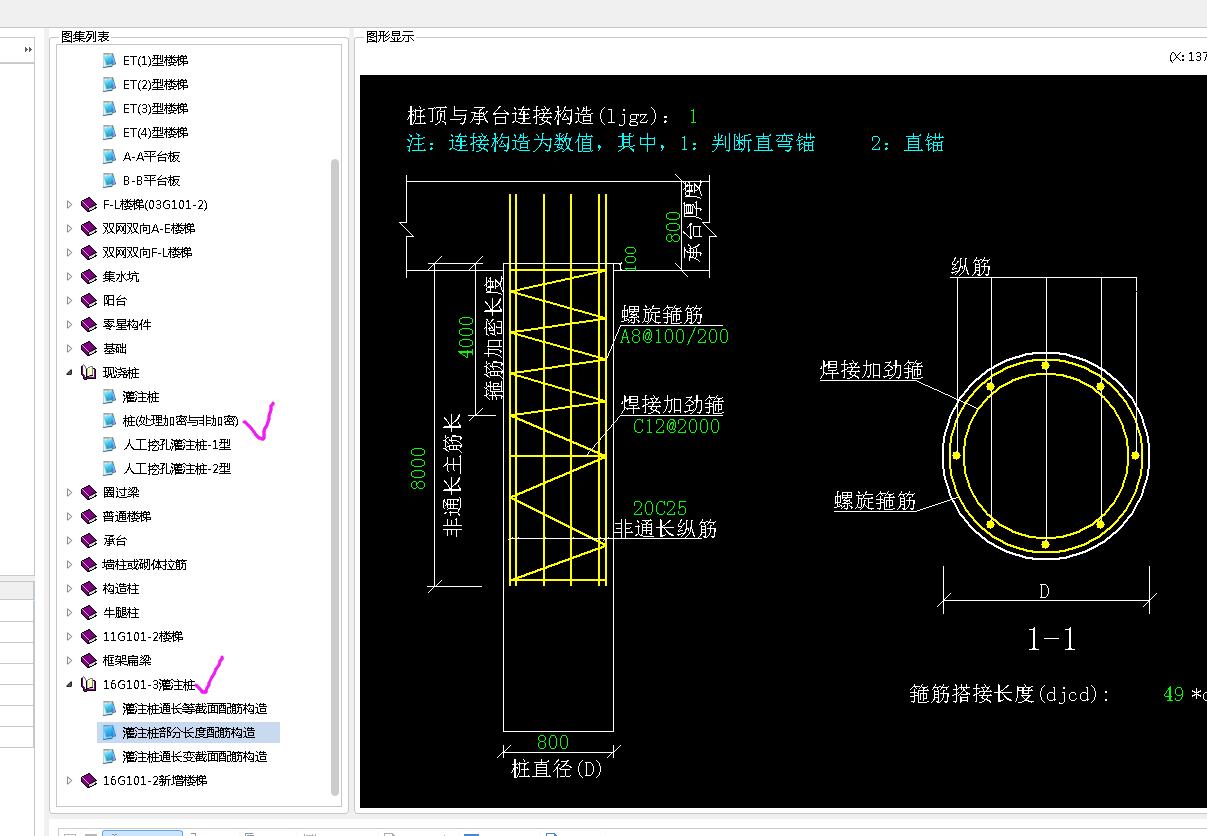Edit the 非通长主筋长 value 8000
This screenshot has height=836, width=1207.
coord(418,469)
